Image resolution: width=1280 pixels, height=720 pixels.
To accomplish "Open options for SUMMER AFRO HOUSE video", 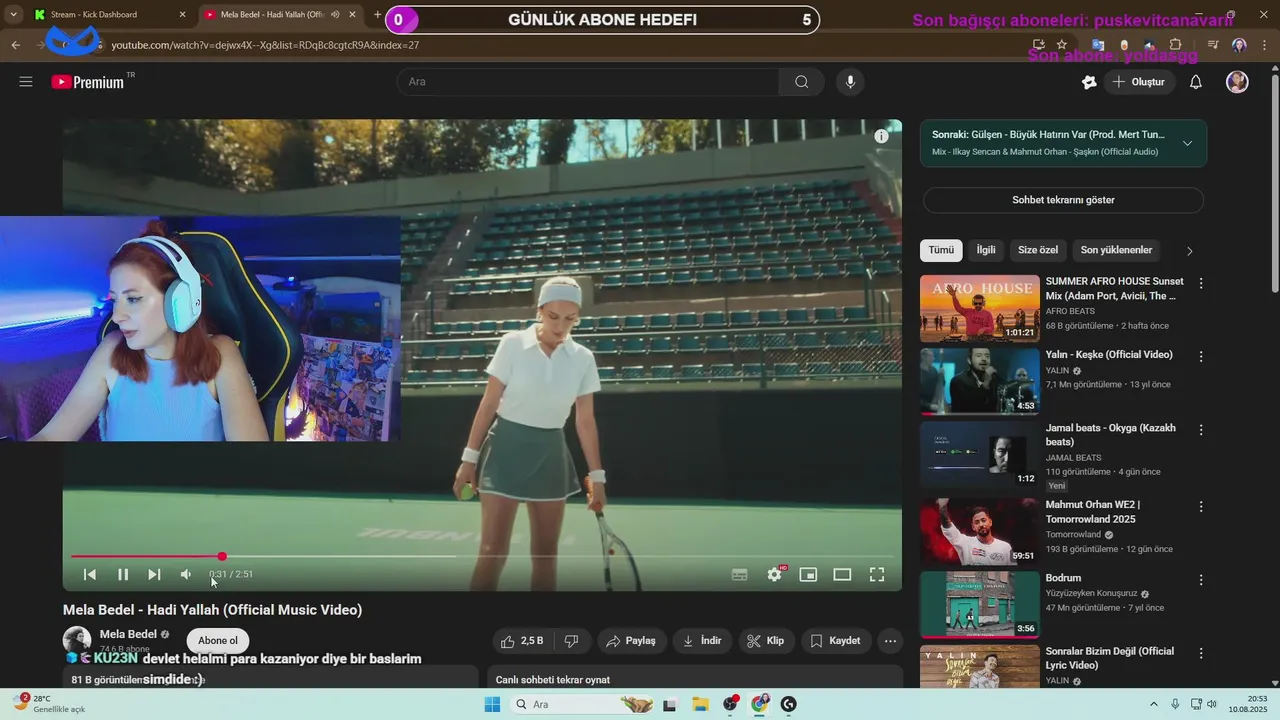I will coord(1201,283).
